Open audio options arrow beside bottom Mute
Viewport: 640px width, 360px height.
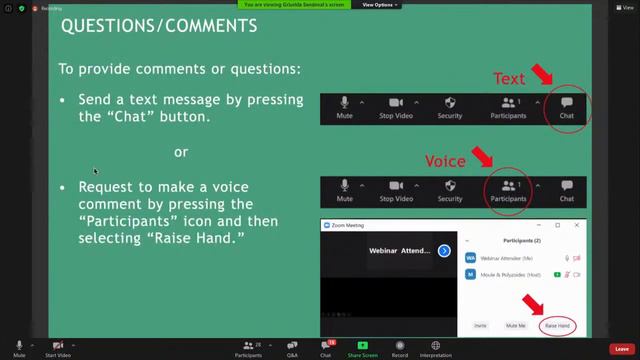[32, 346]
